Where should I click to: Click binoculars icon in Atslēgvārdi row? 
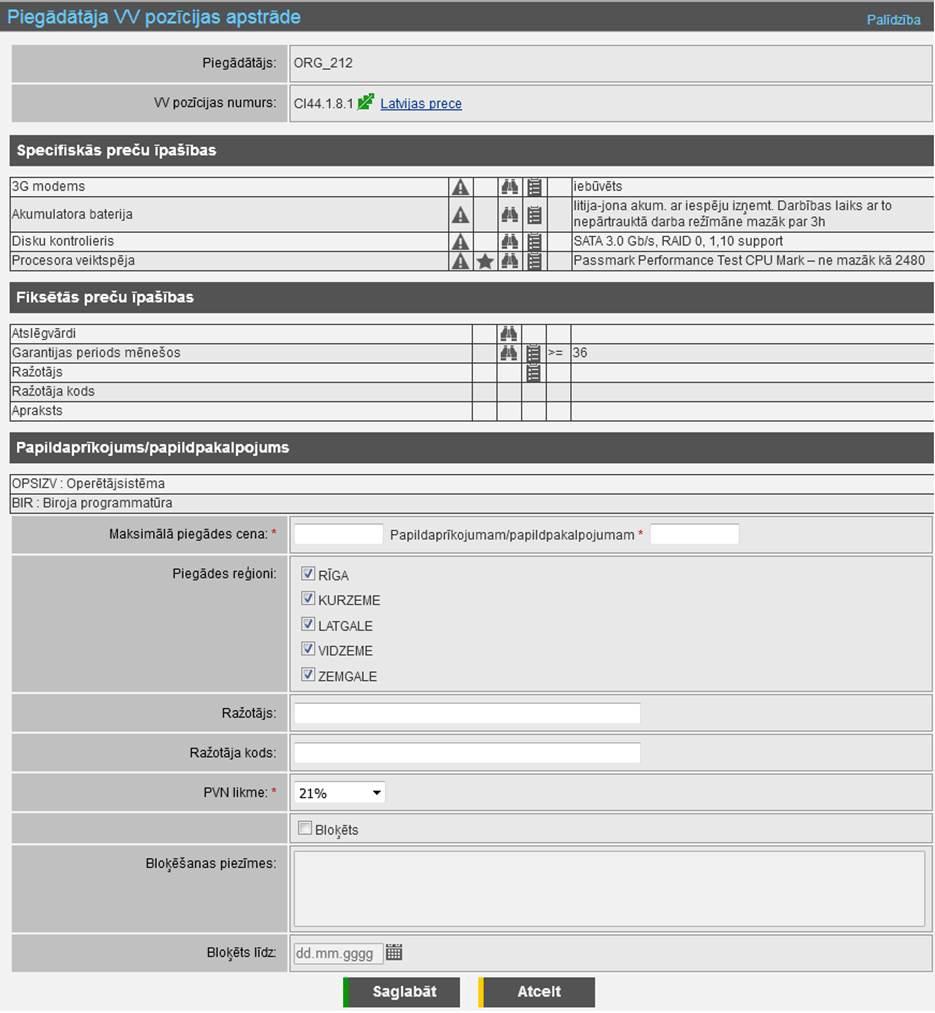click(509, 333)
